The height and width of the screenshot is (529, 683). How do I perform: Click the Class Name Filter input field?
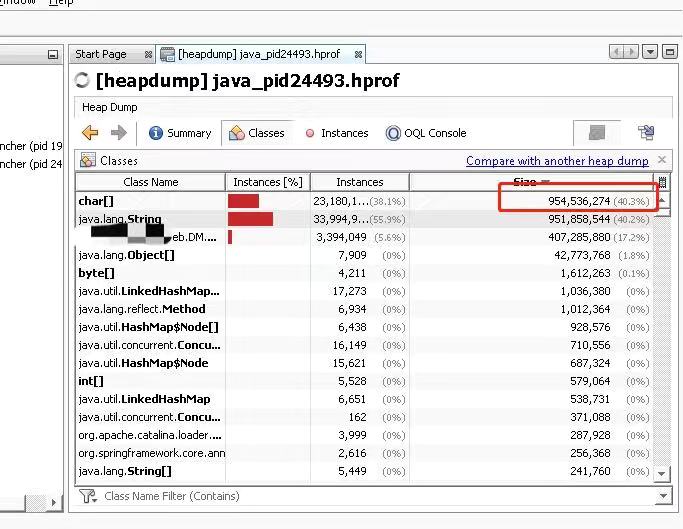(377, 496)
